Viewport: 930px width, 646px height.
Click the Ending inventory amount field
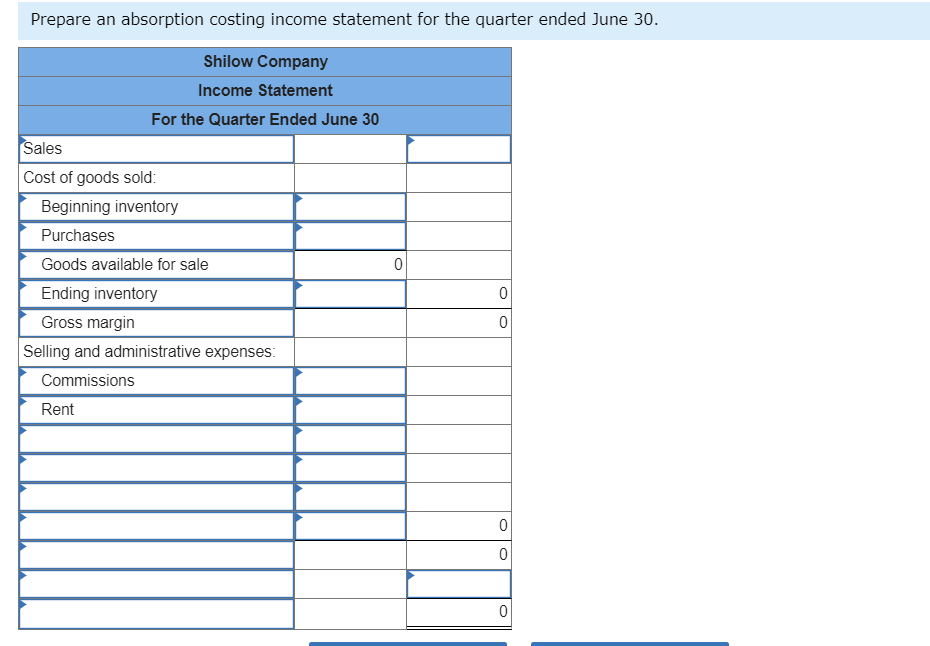click(x=349, y=293)
